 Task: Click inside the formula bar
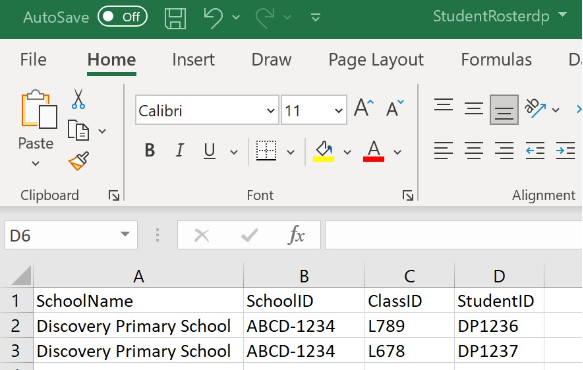tap(454, 235)
